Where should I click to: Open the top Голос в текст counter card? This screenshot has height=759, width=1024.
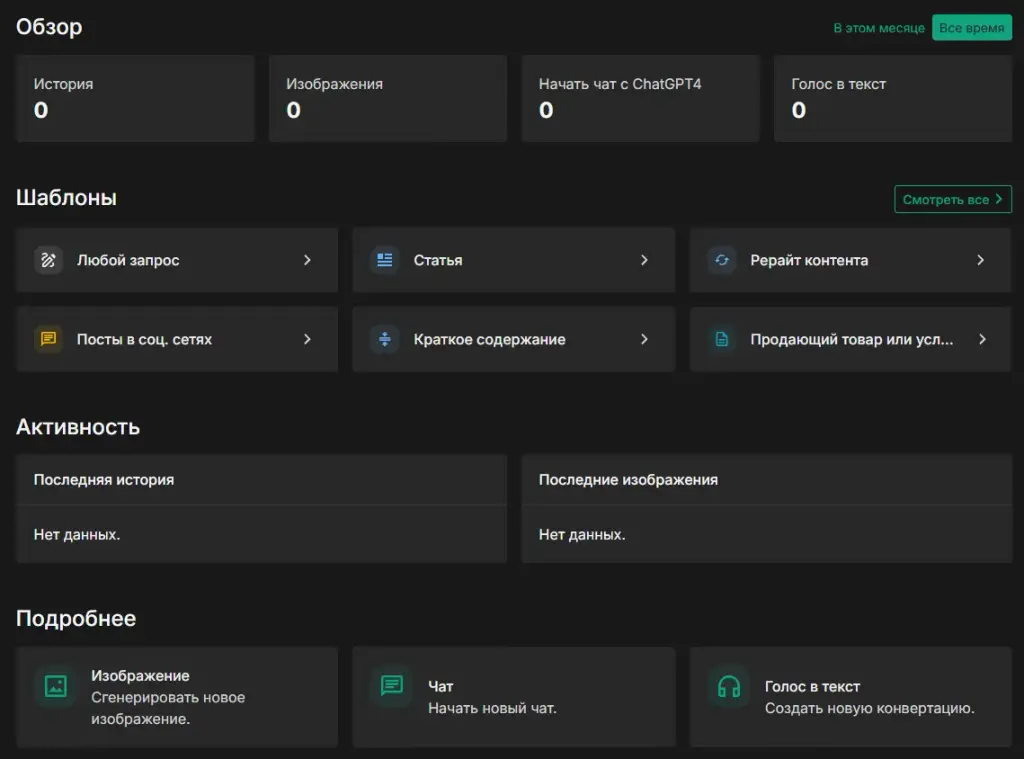[893, 99]
